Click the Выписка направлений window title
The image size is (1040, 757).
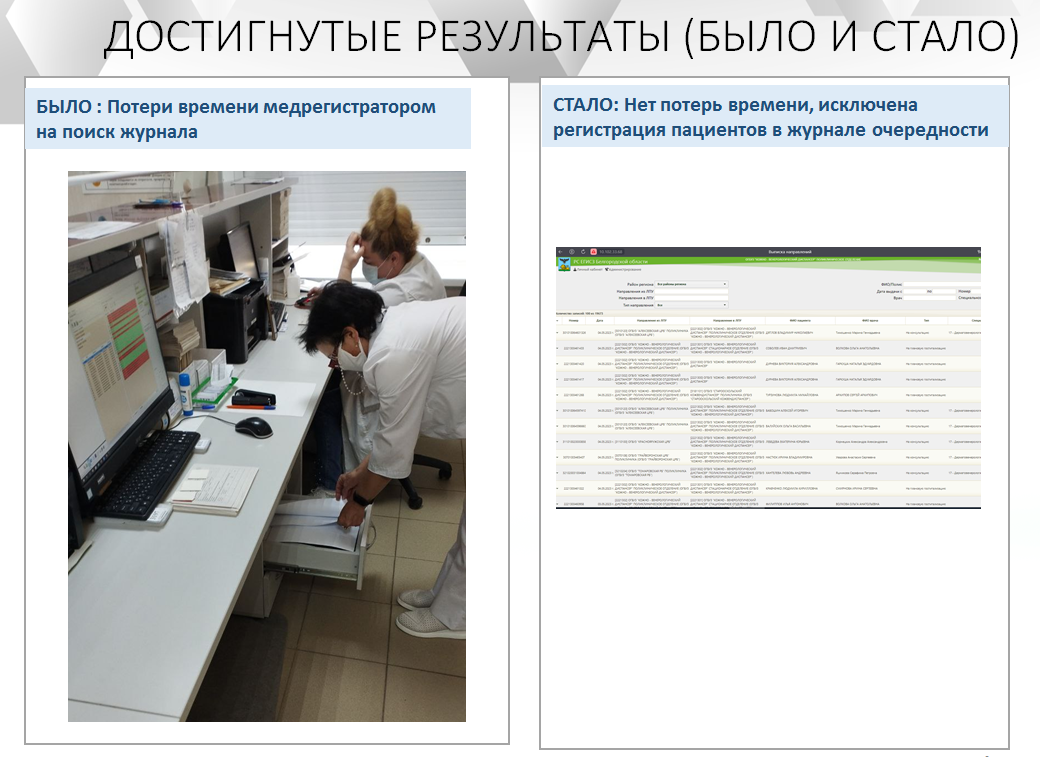[789, 251]
